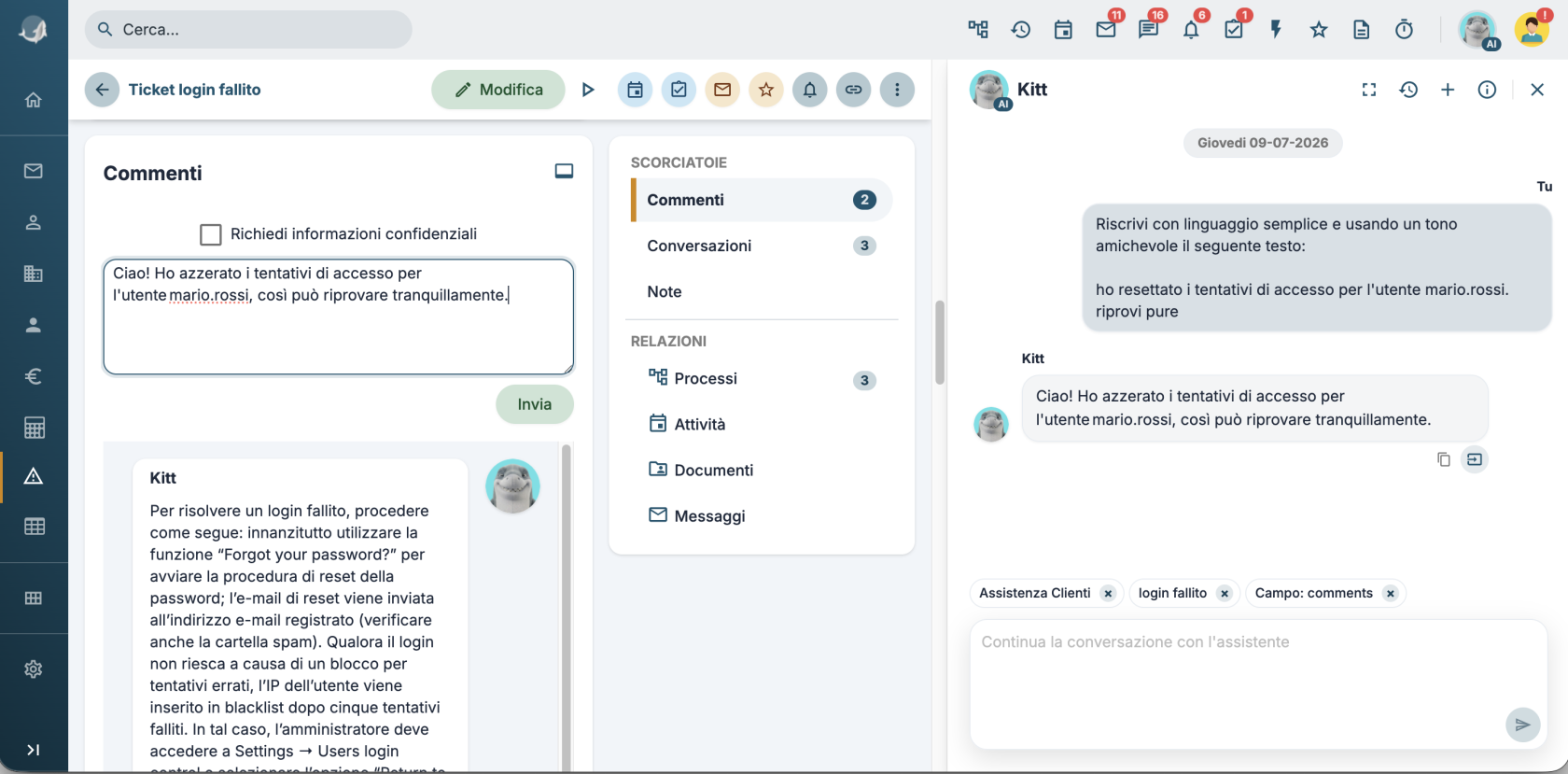Image resolution: width=1568 pixels, height=774 pixels.
Task: Send email from ticket toolbar
Action: 722,90
